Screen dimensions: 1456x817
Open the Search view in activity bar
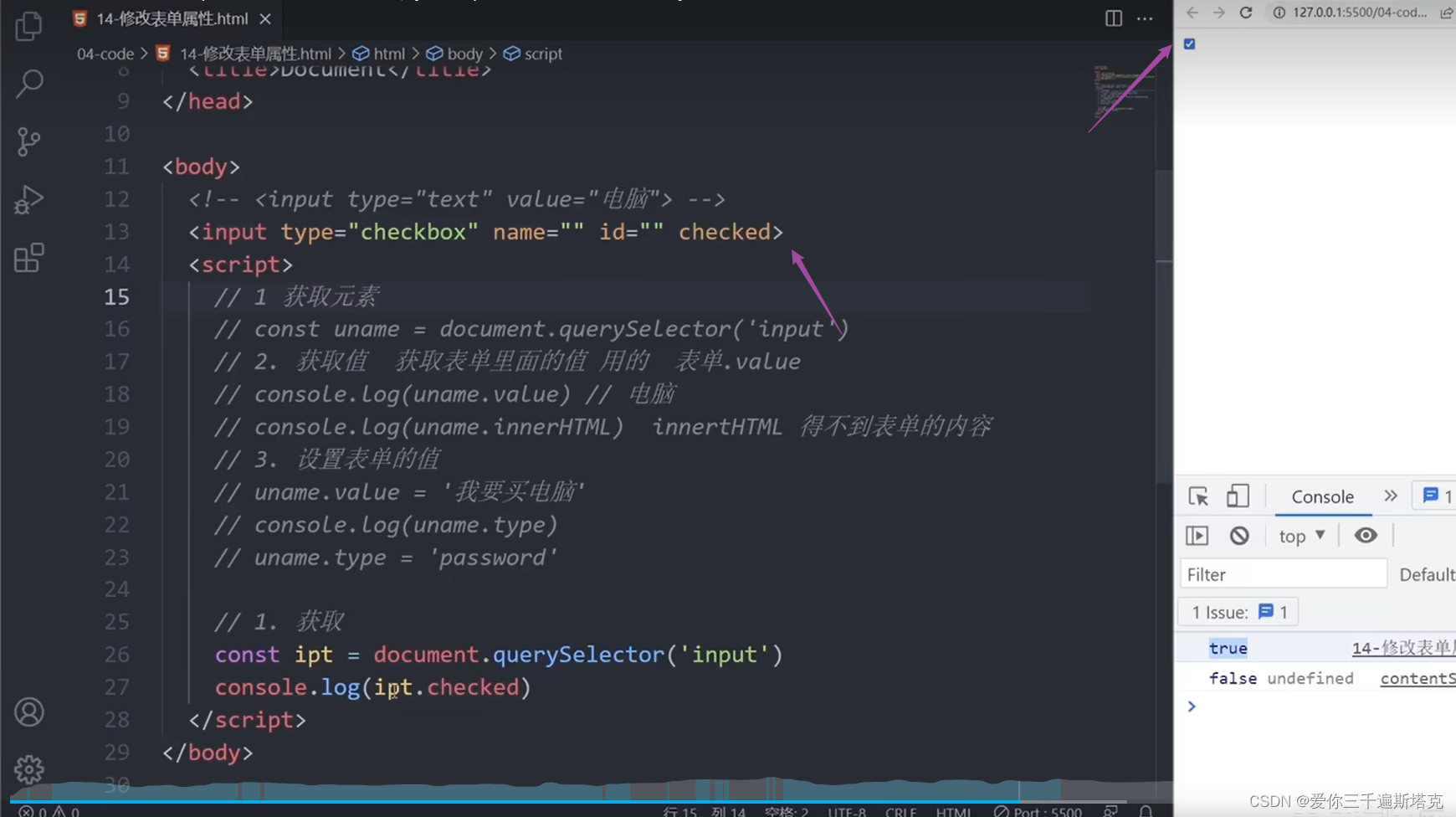point(29,83)
